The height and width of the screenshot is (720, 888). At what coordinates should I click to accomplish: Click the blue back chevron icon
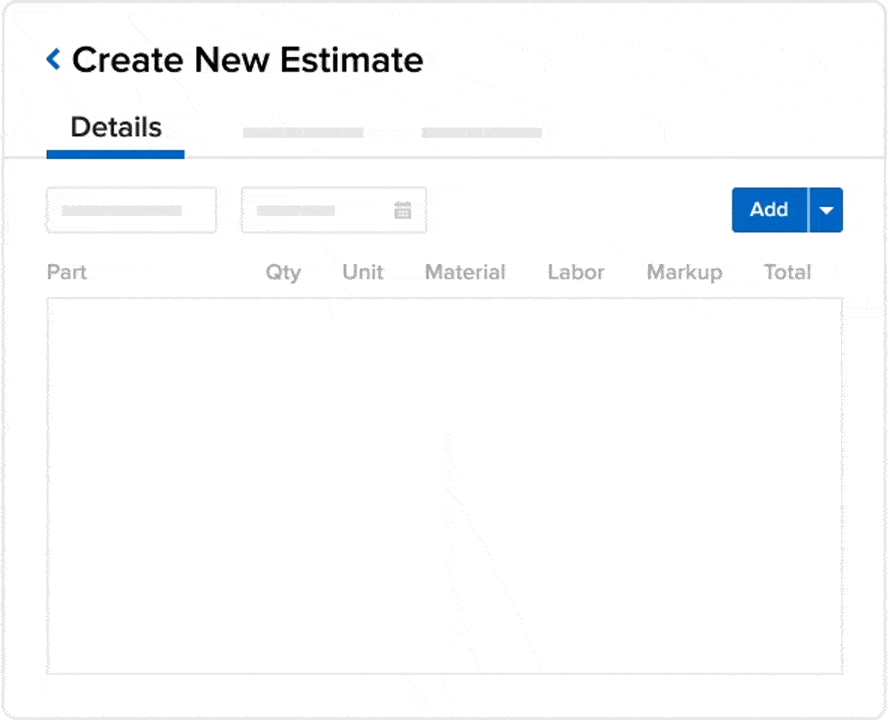pyautogui.click(x=54, y=60)
